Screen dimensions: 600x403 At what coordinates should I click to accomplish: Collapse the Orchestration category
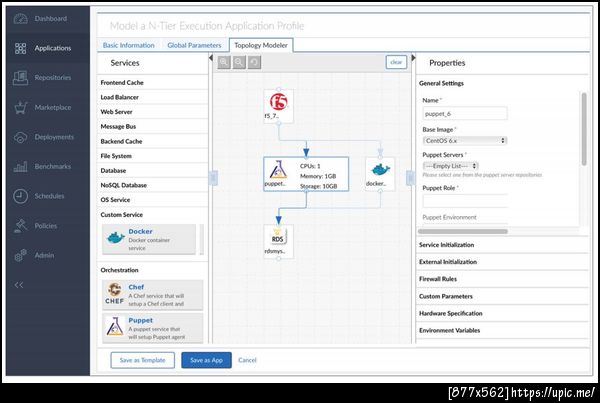(x=153, y=270)
